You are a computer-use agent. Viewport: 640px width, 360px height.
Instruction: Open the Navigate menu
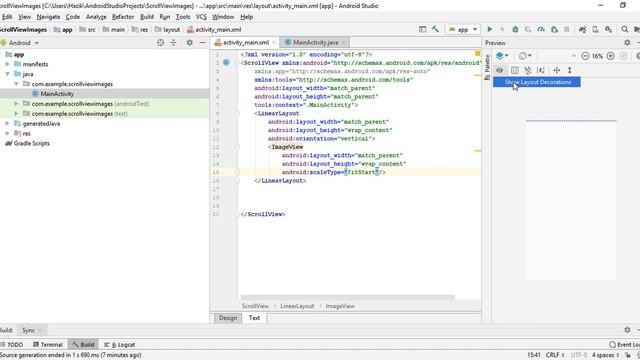click(48, 17)
